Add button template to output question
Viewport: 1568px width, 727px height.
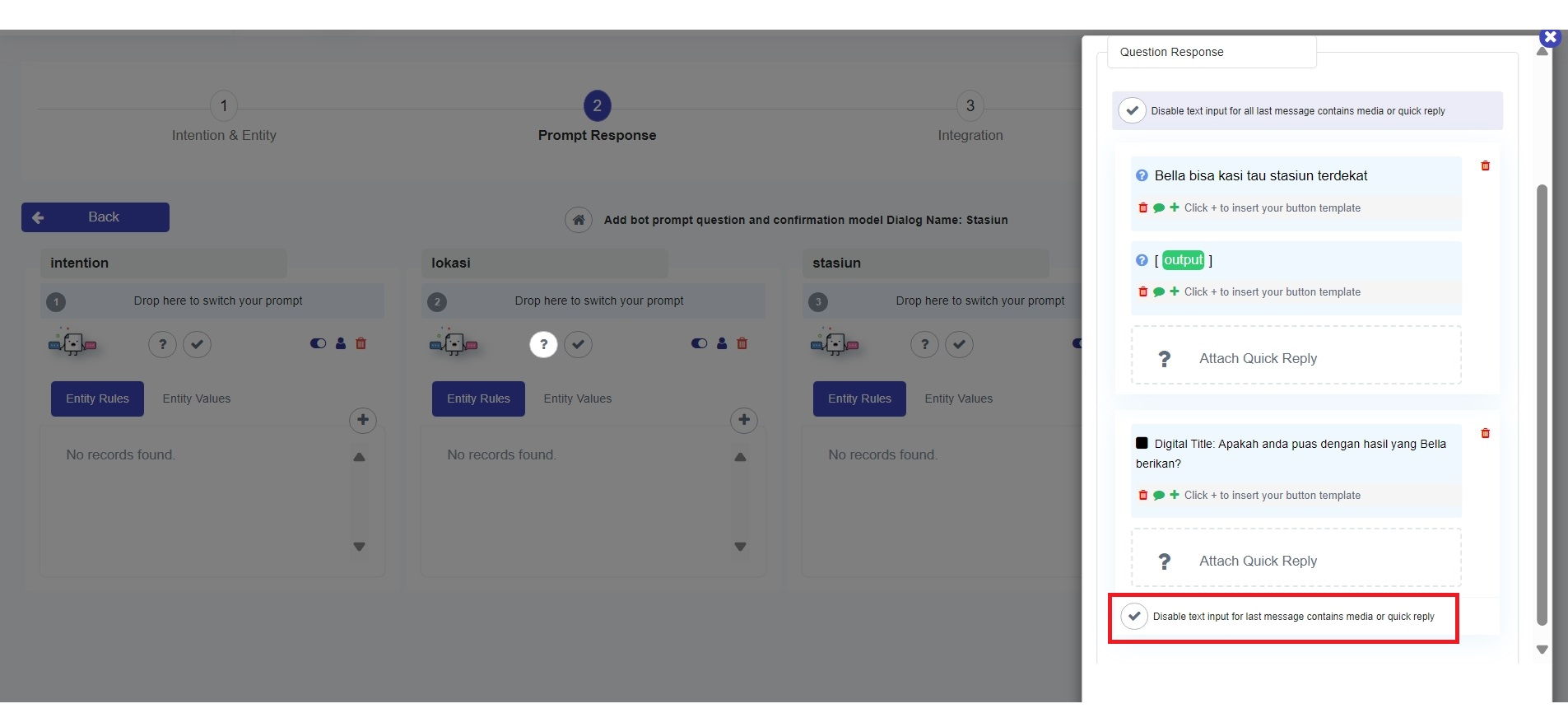1175,291
